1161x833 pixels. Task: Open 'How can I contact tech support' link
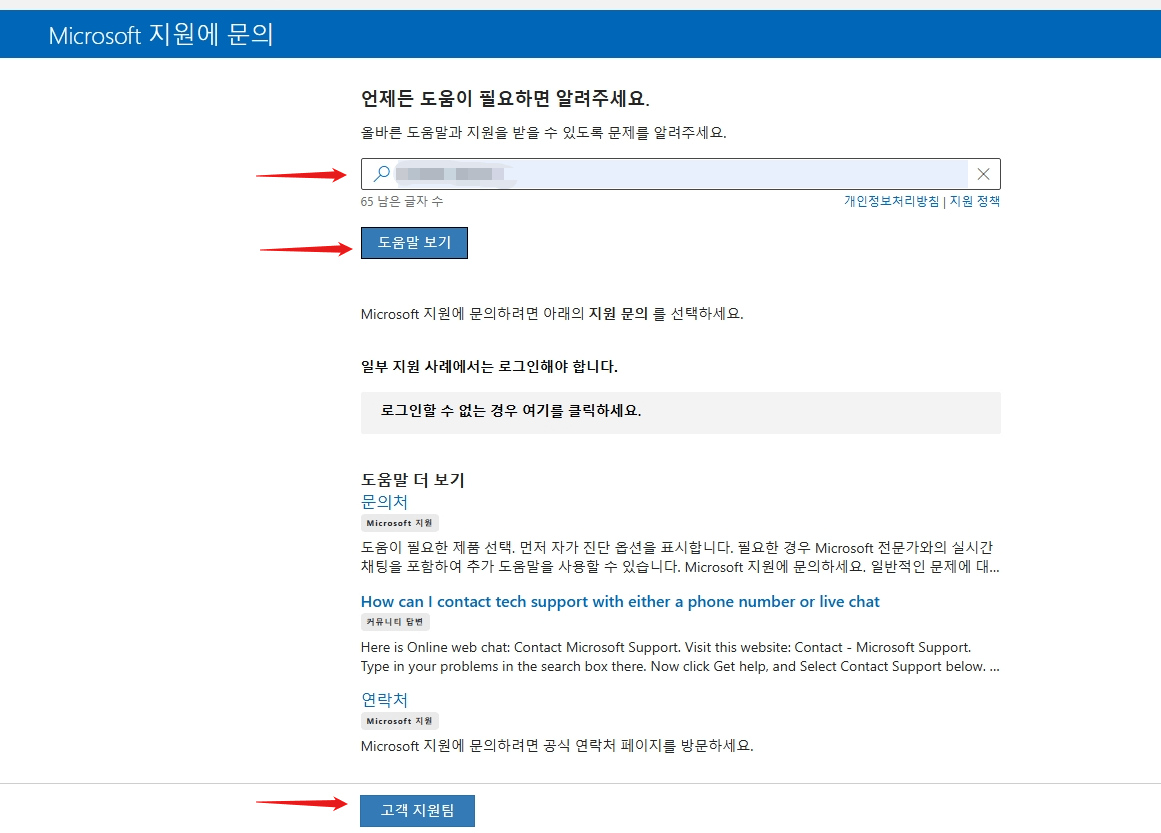point(620,602)
